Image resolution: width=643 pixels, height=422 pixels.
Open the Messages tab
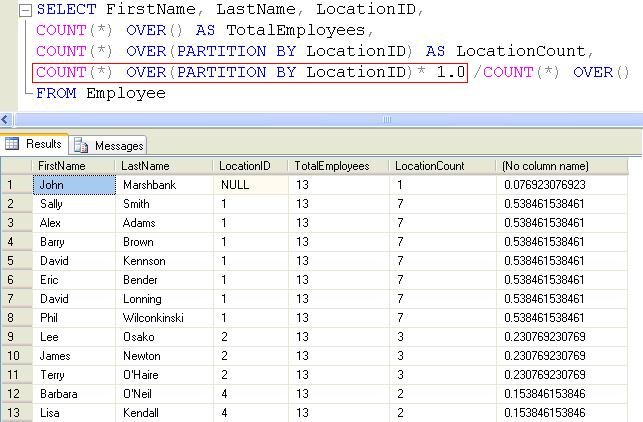pyautogui.click(x=108, y=146)
